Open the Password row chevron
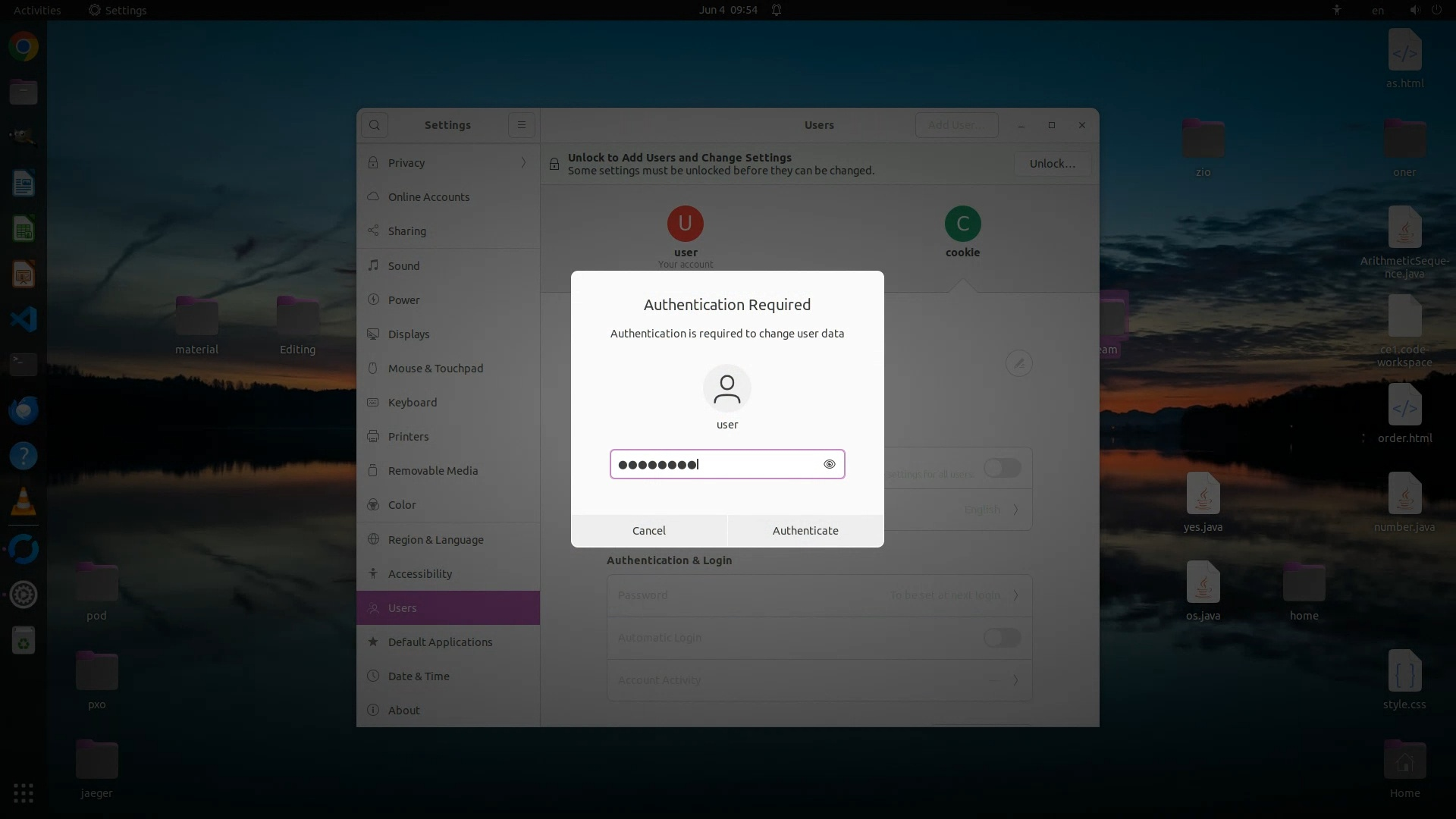This screenshot has width=1456, height=819. click(x=1015, y=595)
